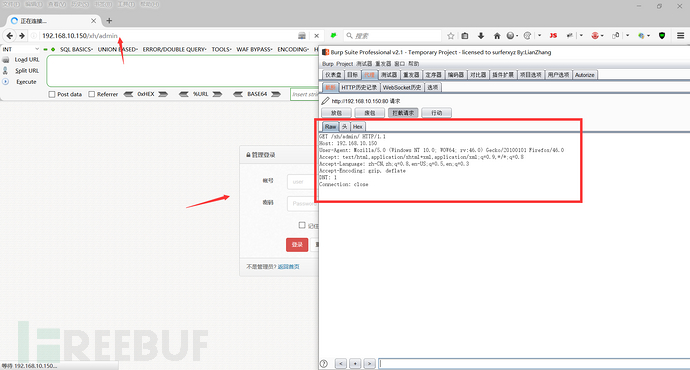Expand the UNION BASED dropdown menu

point(117,49)
